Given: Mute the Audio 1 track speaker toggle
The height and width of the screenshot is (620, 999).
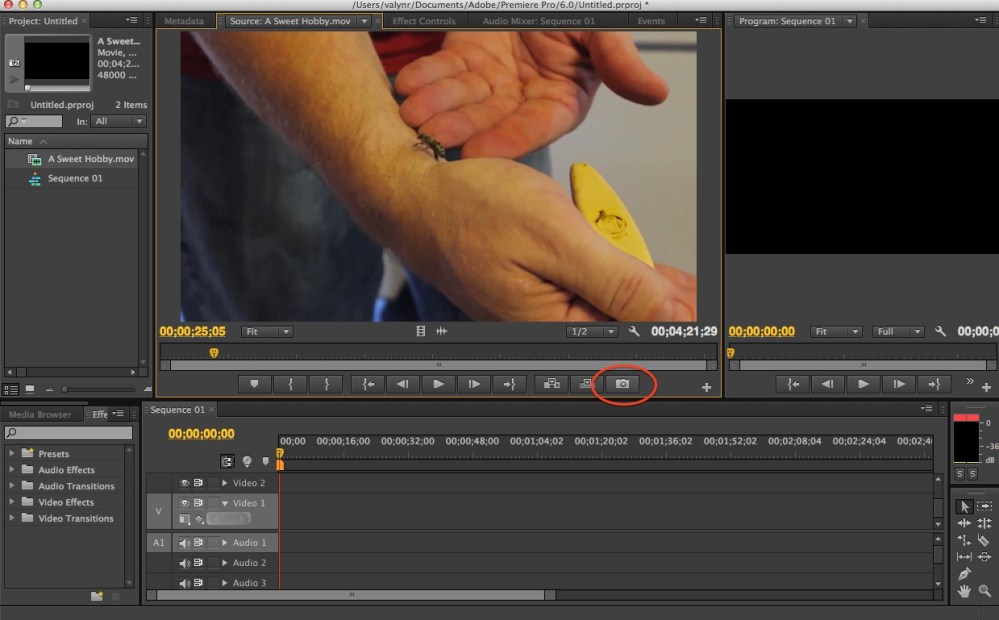Looking at the screenshot, I should point(184,543).
